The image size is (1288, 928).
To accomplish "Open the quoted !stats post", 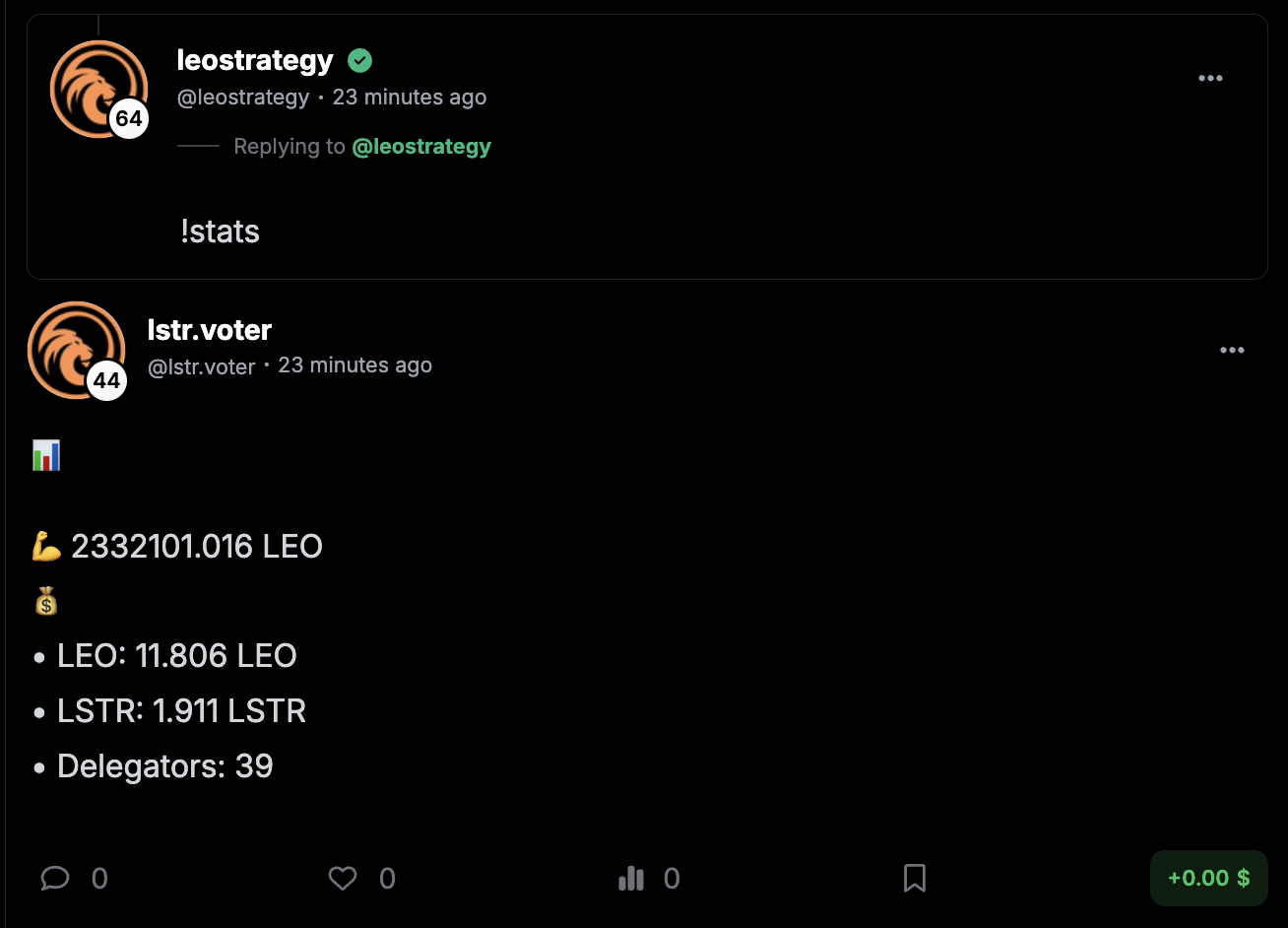I will (x=647, y=147).
